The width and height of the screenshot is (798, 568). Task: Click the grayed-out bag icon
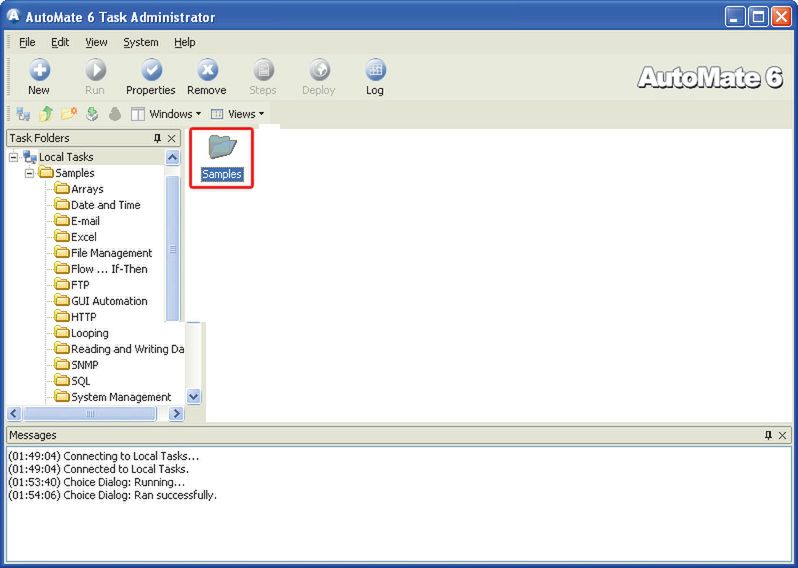115,114
